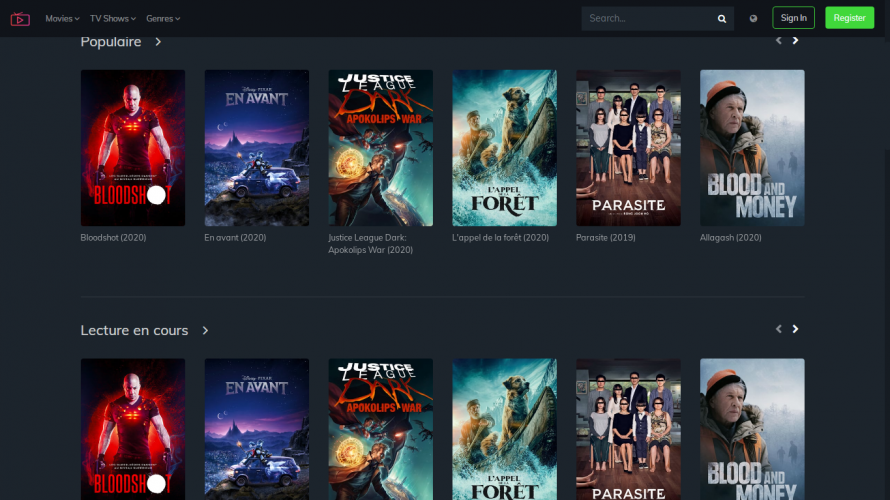
Task: Go to previous Populaire carousel items
Action: click(779, 41)
